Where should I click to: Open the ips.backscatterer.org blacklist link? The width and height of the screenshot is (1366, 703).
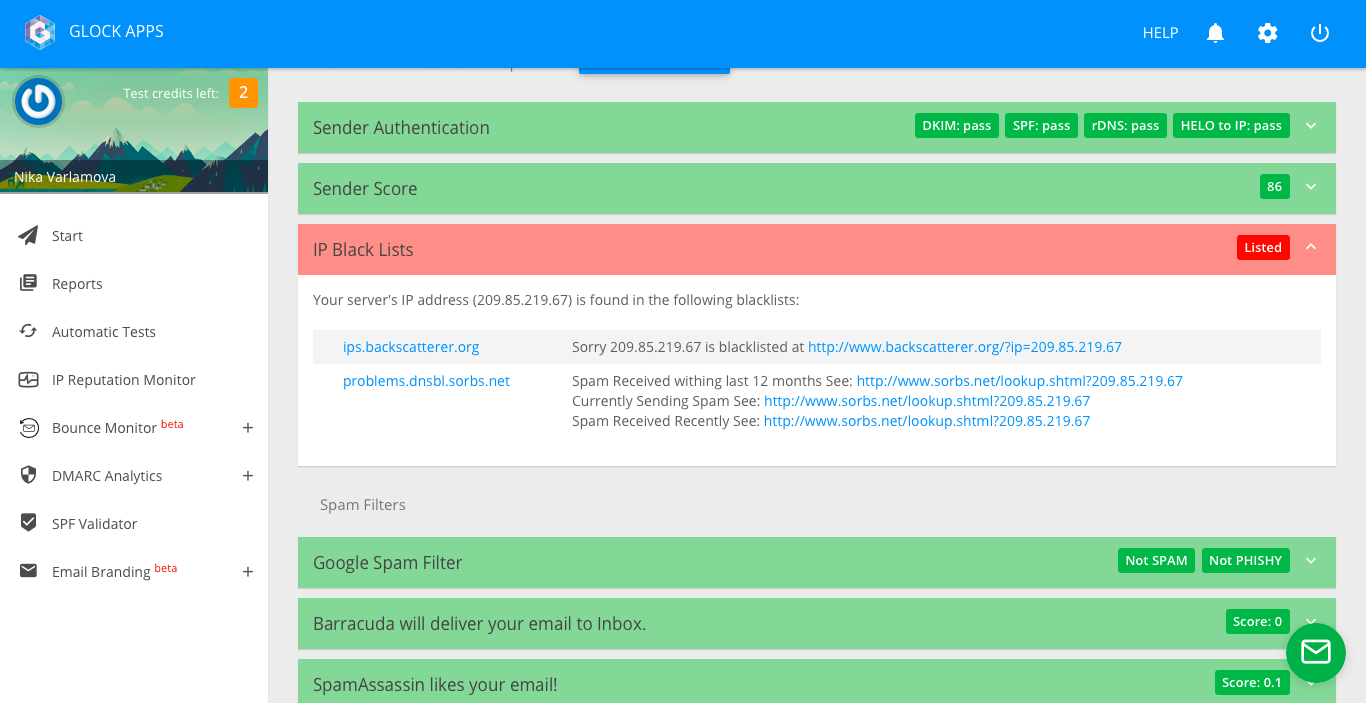(411, 347)
